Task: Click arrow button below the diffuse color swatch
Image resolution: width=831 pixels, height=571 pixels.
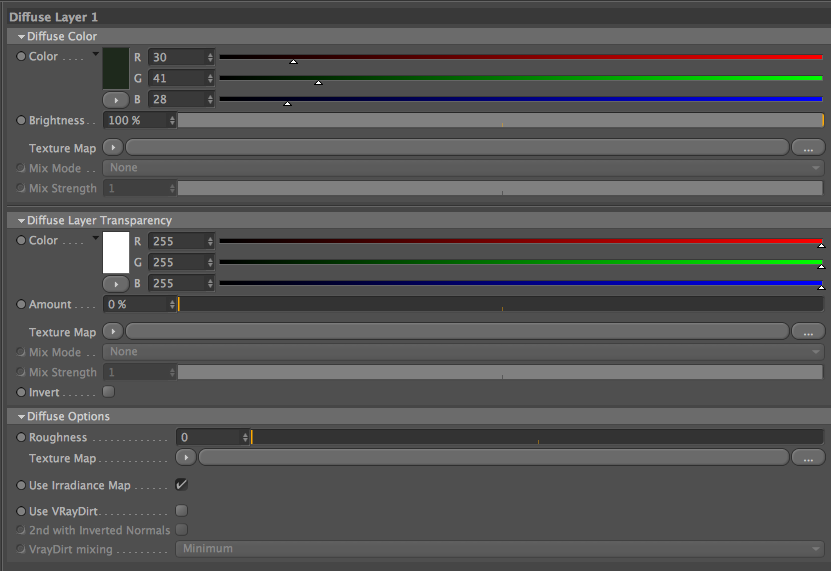Action: tap(116, 100)
